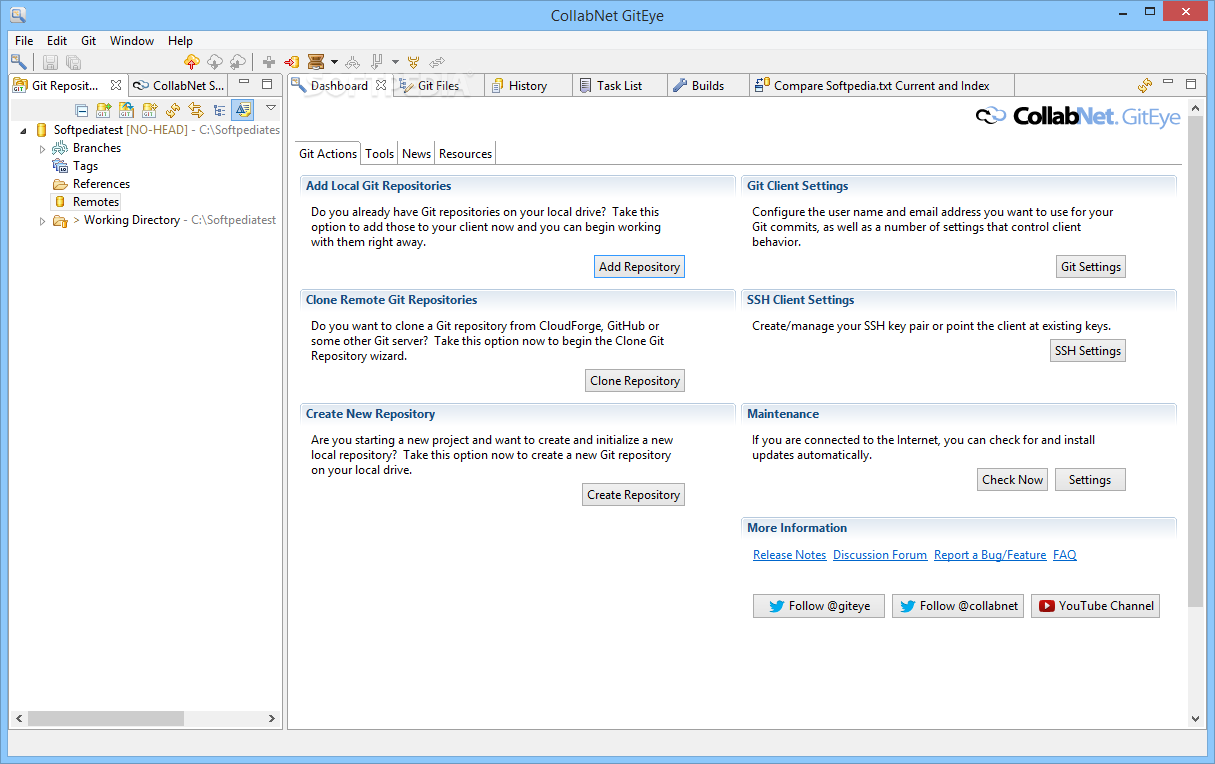Image resolution: width=1215 pixels, height=764 pixels.
Task: Click the Check Now button
Action: pos(1012,480)
